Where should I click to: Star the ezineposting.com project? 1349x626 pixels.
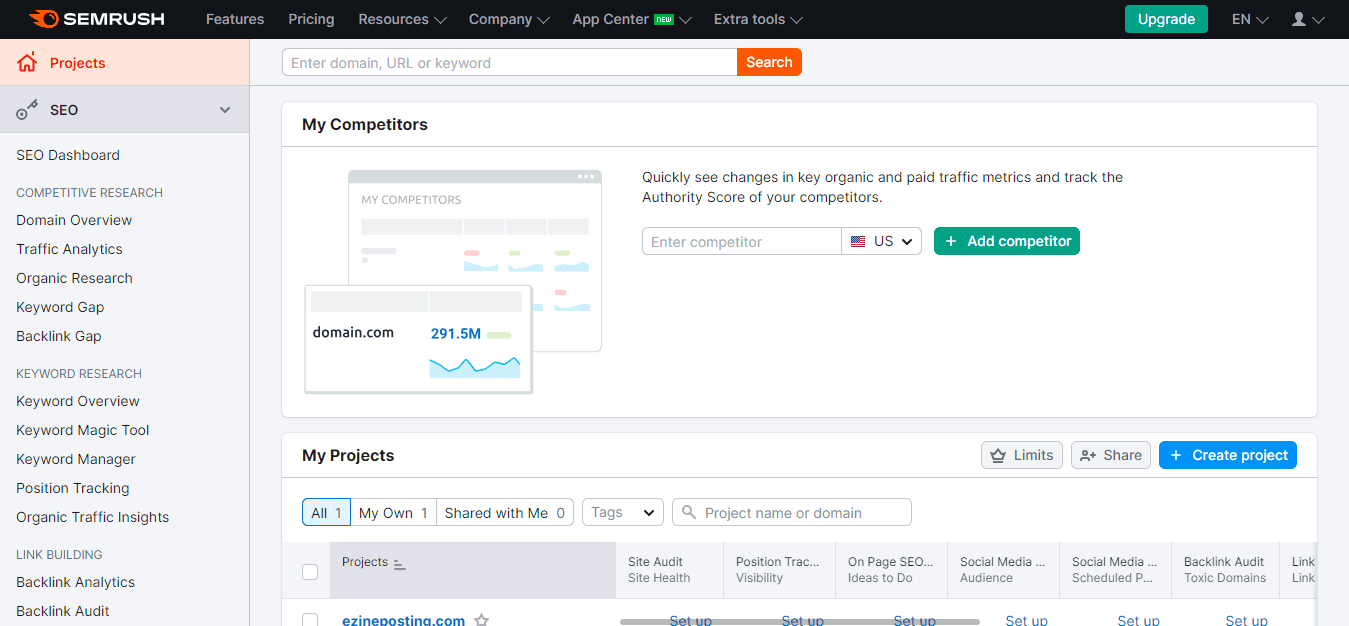click(x=481, y=620)
